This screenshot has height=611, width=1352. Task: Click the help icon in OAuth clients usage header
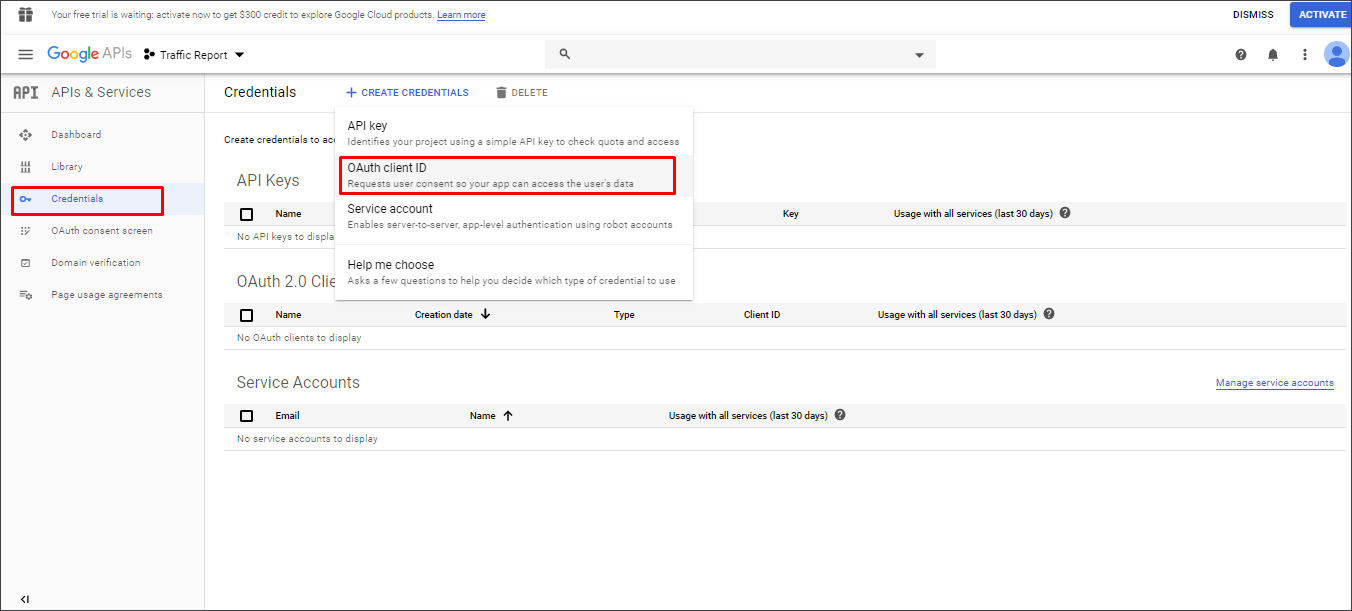point(1049,314)
